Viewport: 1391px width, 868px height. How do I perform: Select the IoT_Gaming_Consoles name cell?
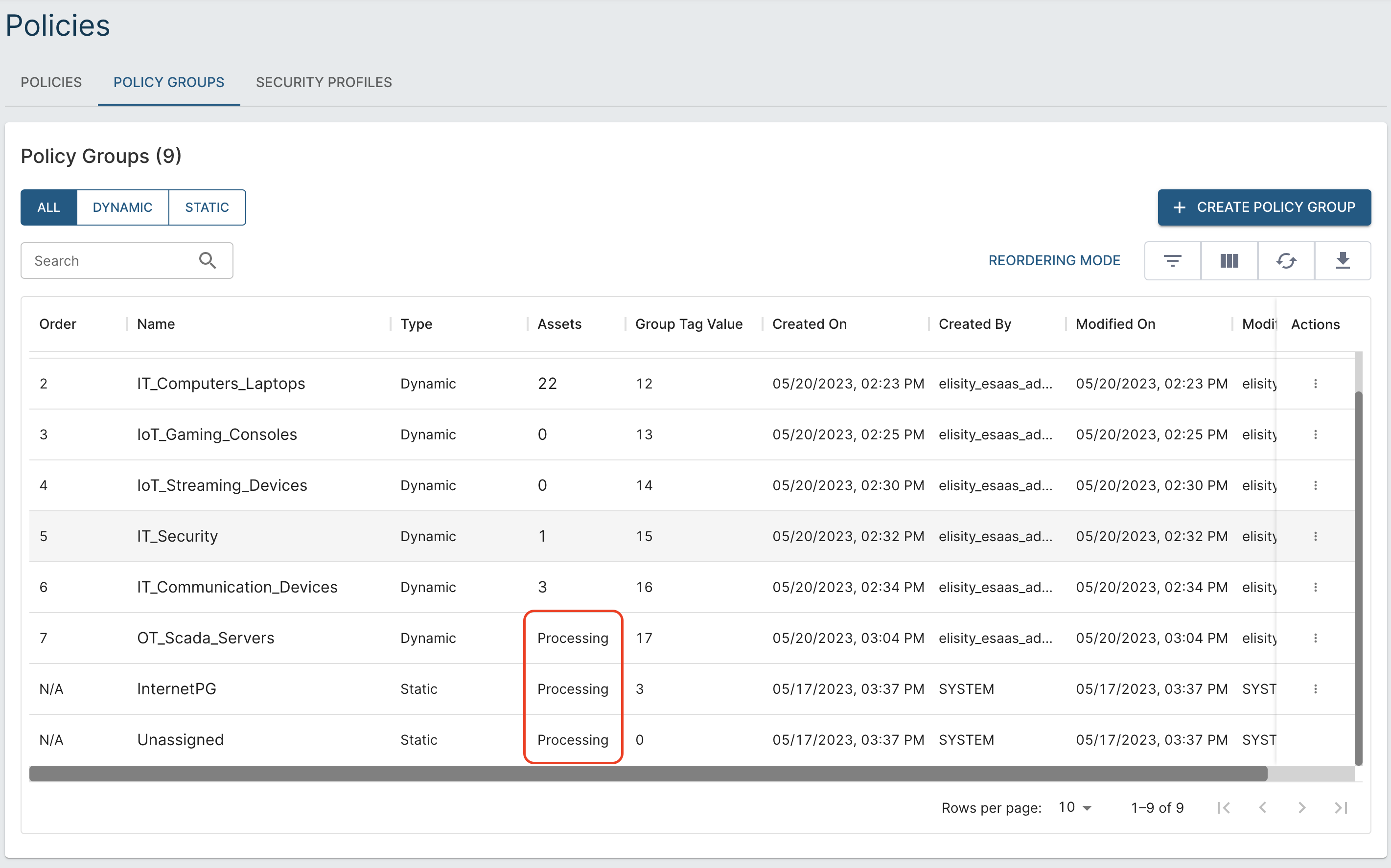click(217, 434)
